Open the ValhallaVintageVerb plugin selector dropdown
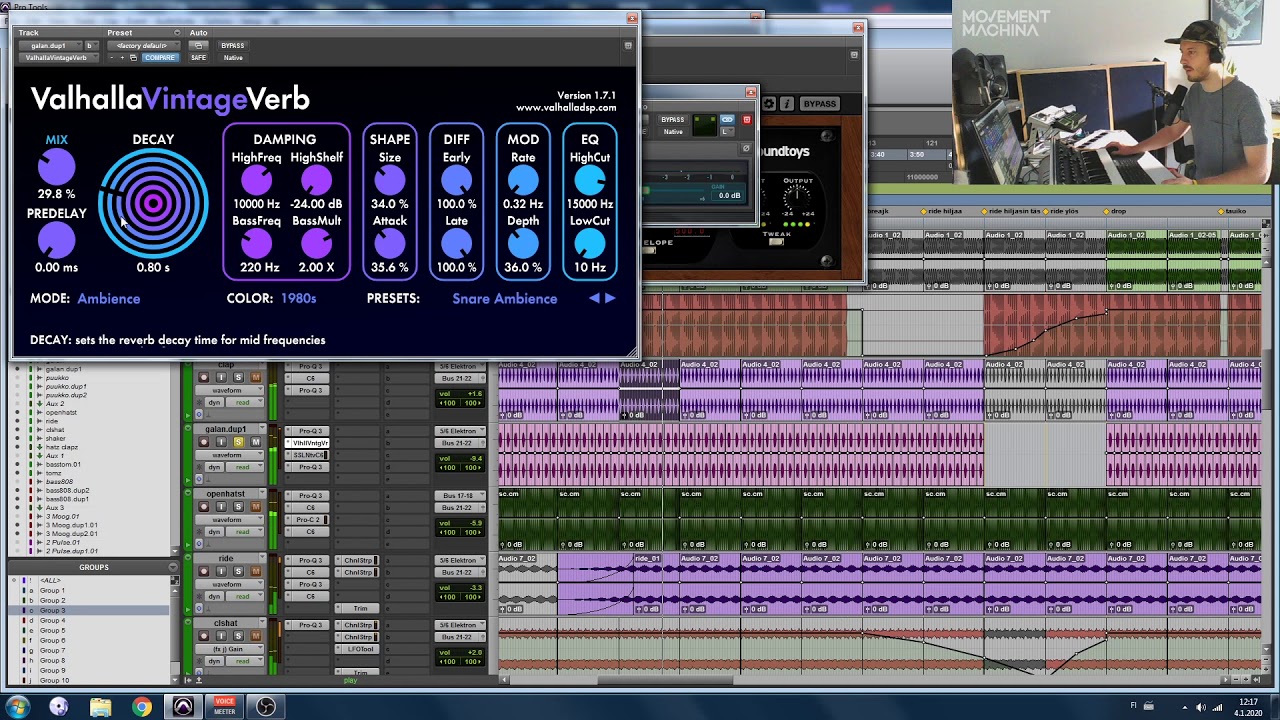This screenshot has width=1280, height=720. click(x=57, y=58)
